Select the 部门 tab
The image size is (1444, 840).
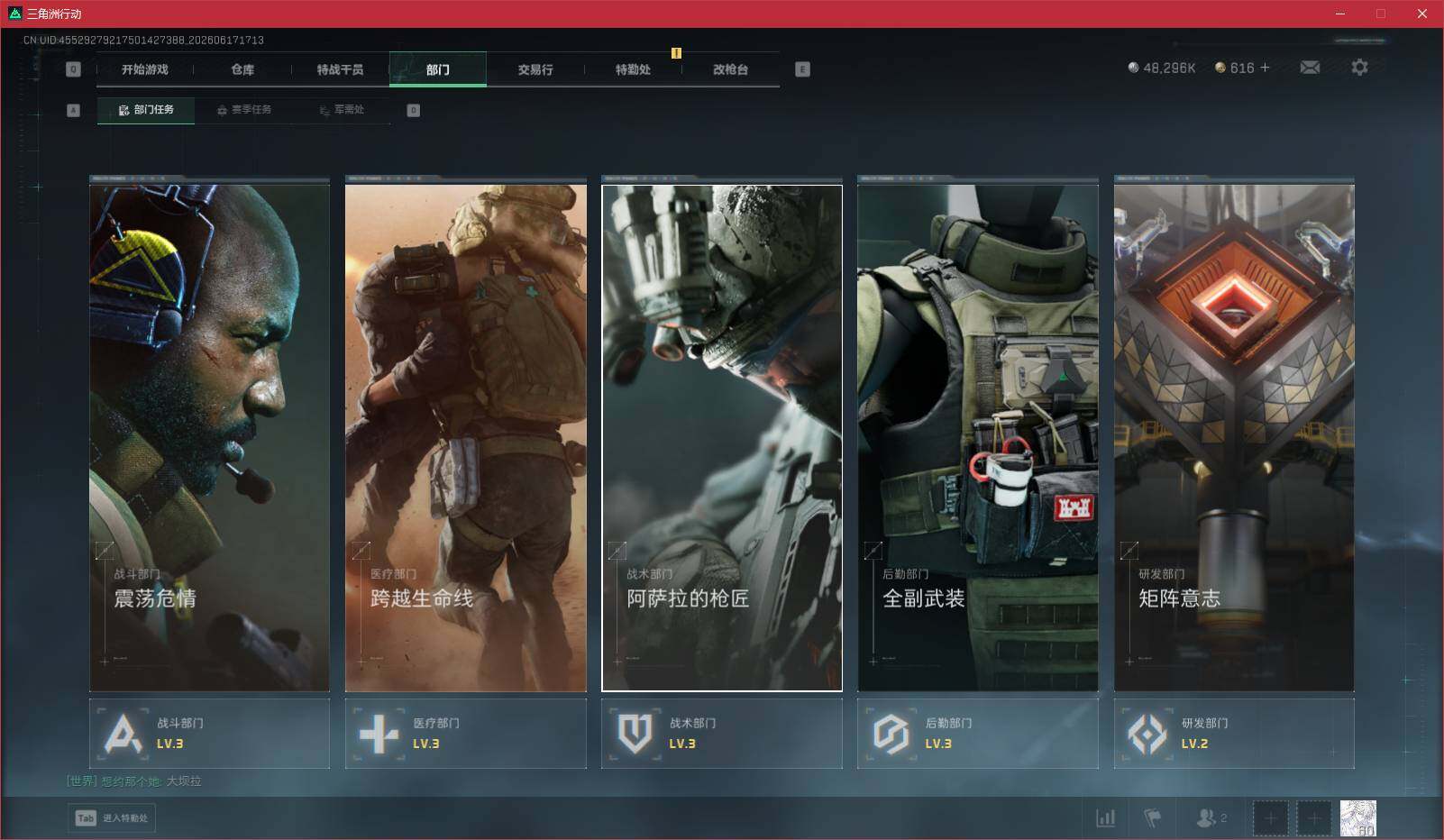(438, 69)
